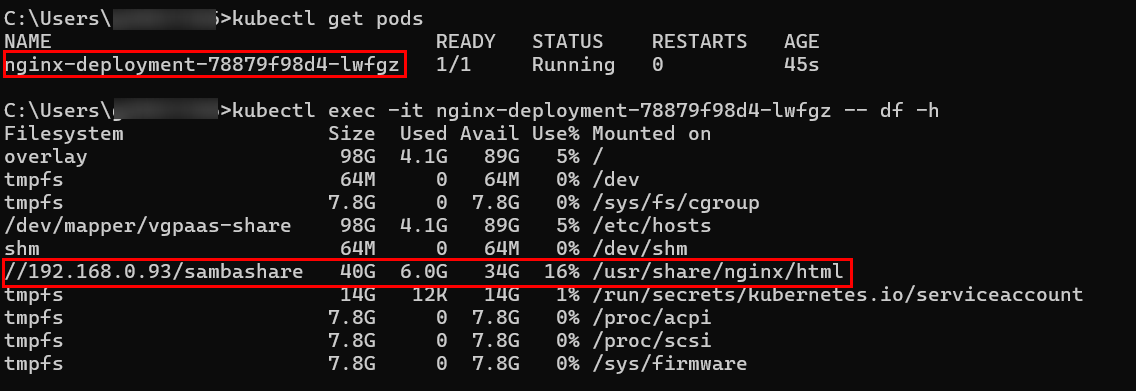Click the 45s age value
The height and width of the screenshot is (391, 1136).
pyautogui.click(x=801, y=64)
